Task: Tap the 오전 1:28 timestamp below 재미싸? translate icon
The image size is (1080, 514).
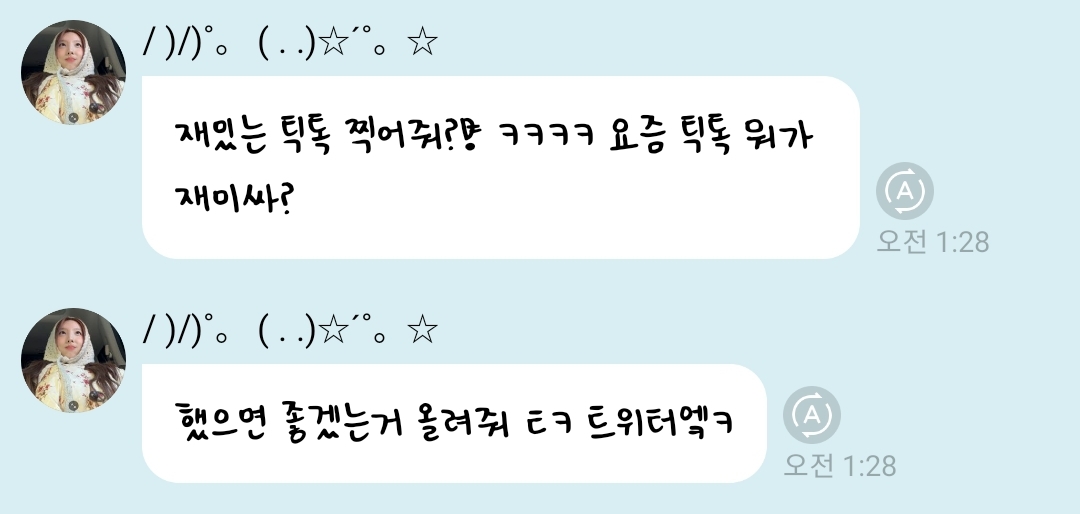Action: tap(933, 242)
